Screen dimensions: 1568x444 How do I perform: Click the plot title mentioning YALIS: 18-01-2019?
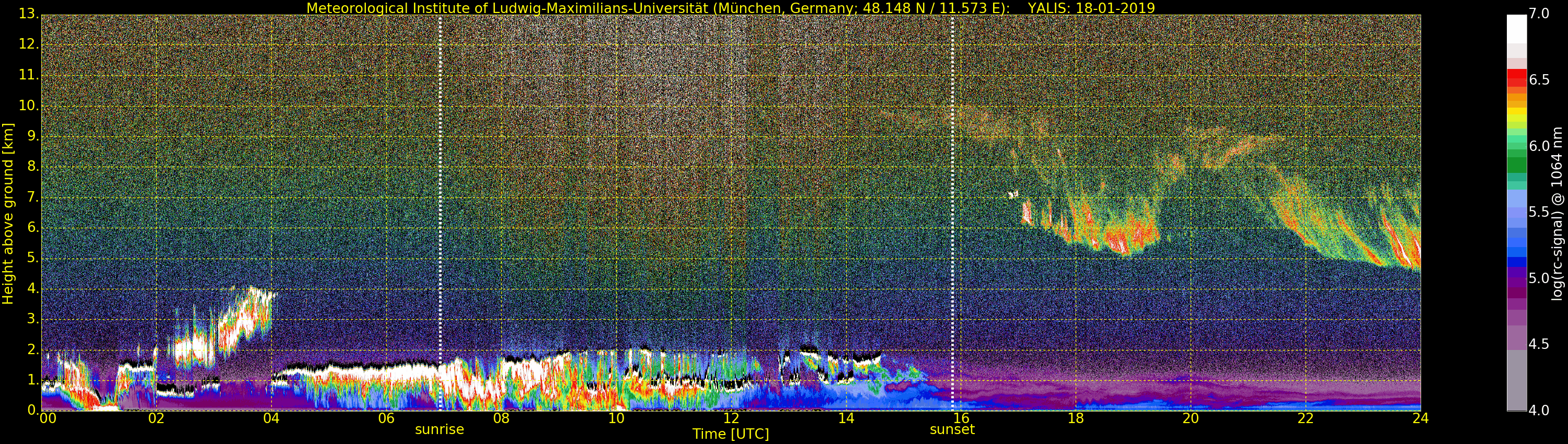coord(731,8)
